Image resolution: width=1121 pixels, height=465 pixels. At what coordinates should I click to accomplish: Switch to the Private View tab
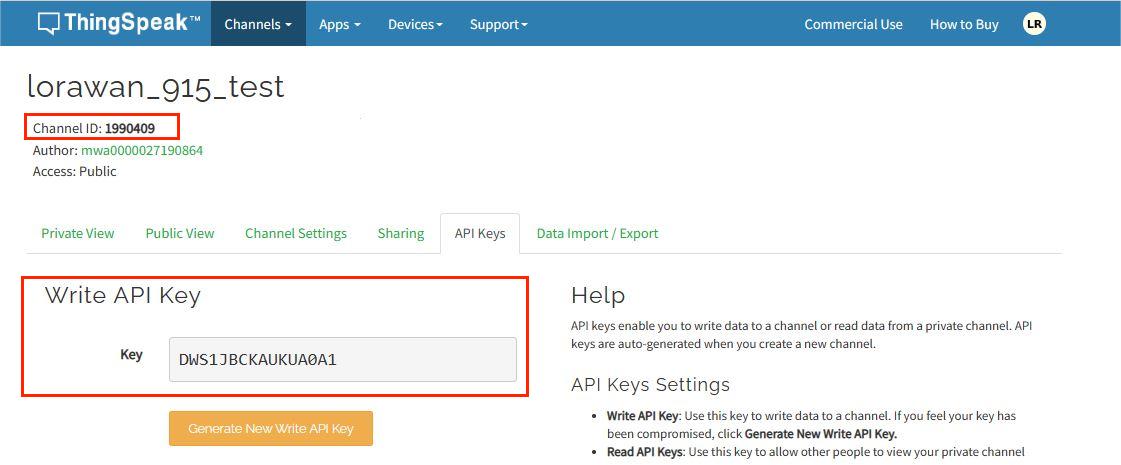(78, 233)
